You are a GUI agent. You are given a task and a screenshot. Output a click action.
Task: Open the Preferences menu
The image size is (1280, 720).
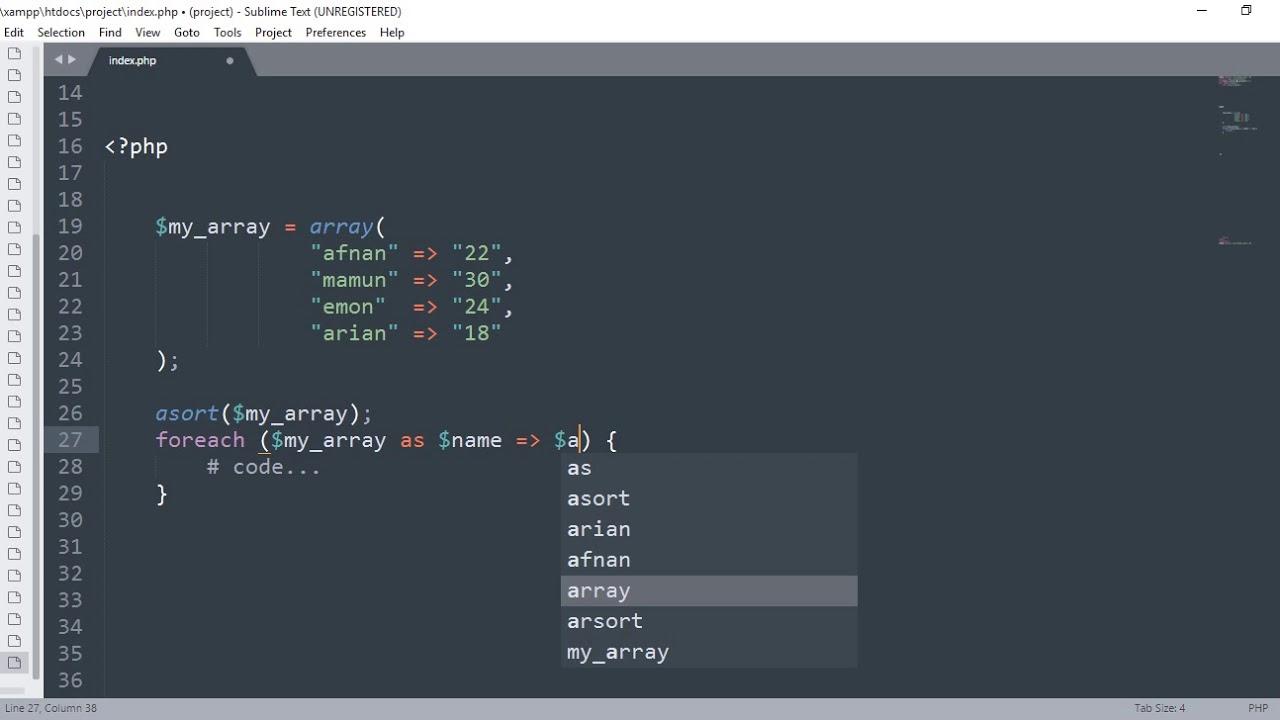(x=336, y=32)
